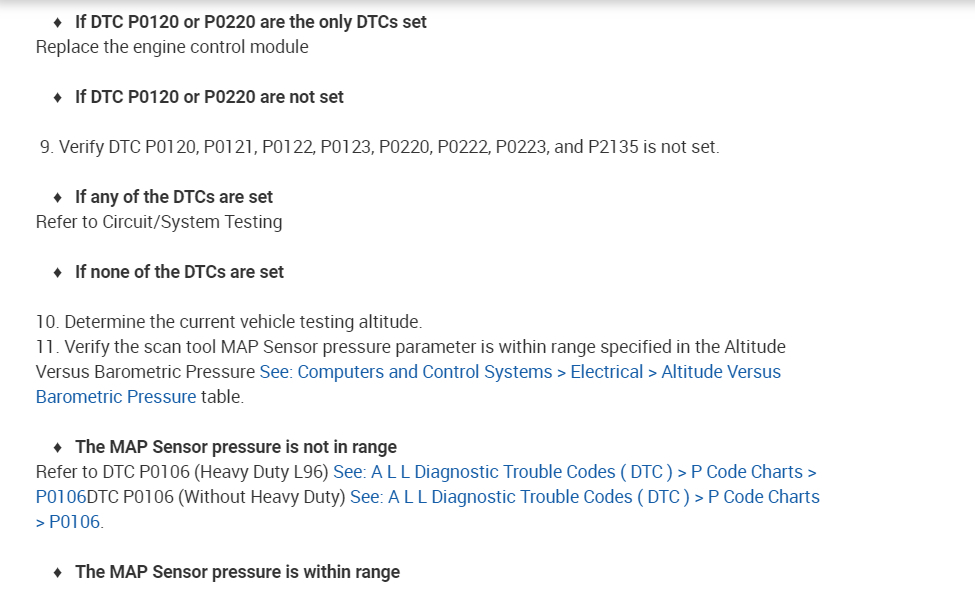Click the diamond bullet beside "If any of the DTCs are set"
Viewport: 975px width, 598px height.
(58, 197)
